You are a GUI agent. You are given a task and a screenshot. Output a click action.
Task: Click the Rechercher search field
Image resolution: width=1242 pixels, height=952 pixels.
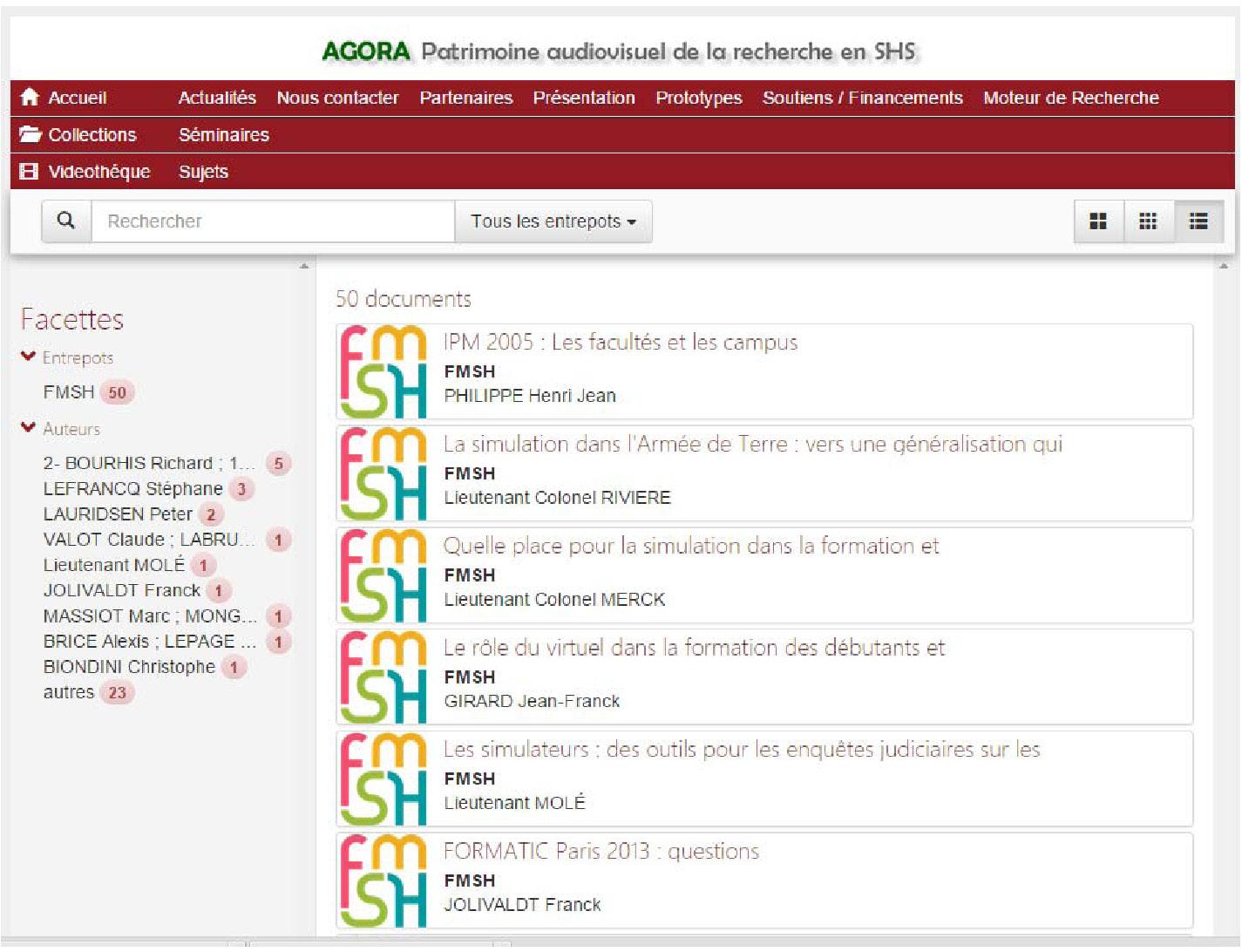[273, 221]
